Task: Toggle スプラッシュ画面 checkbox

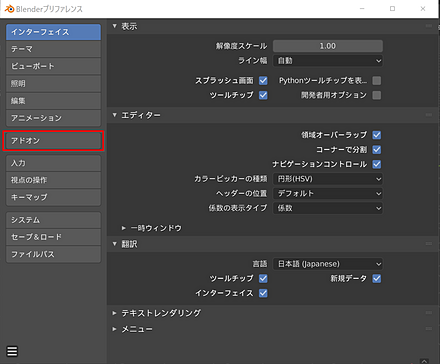Action: click(x=263, y=80)
